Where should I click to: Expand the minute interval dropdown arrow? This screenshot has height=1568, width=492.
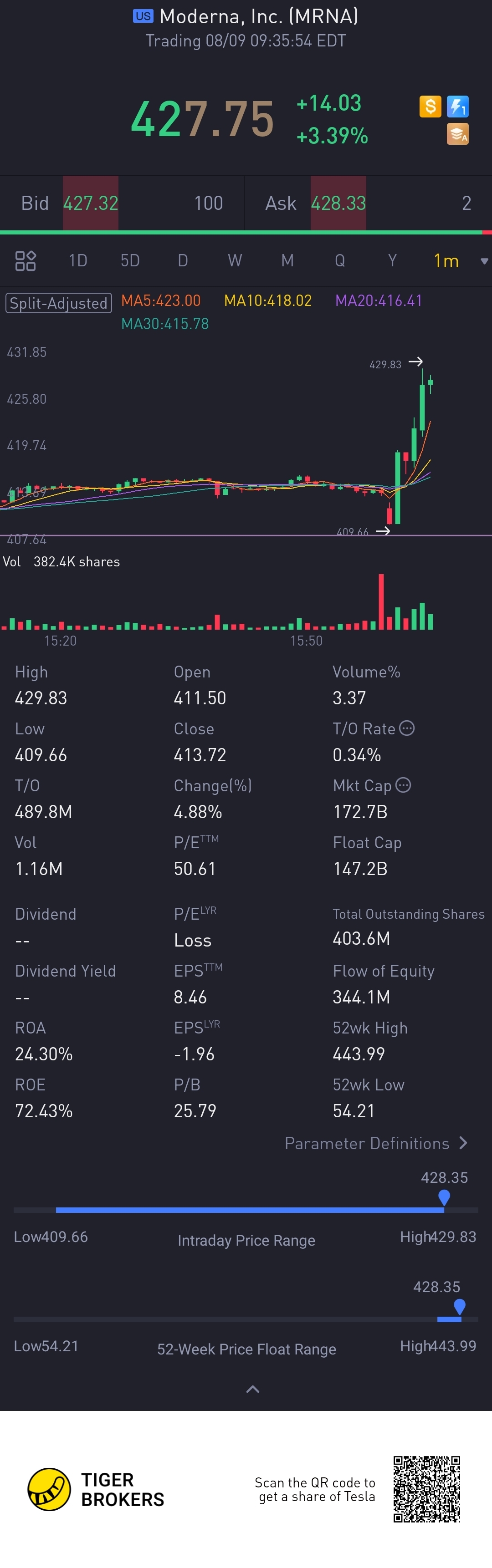[484, 261]
